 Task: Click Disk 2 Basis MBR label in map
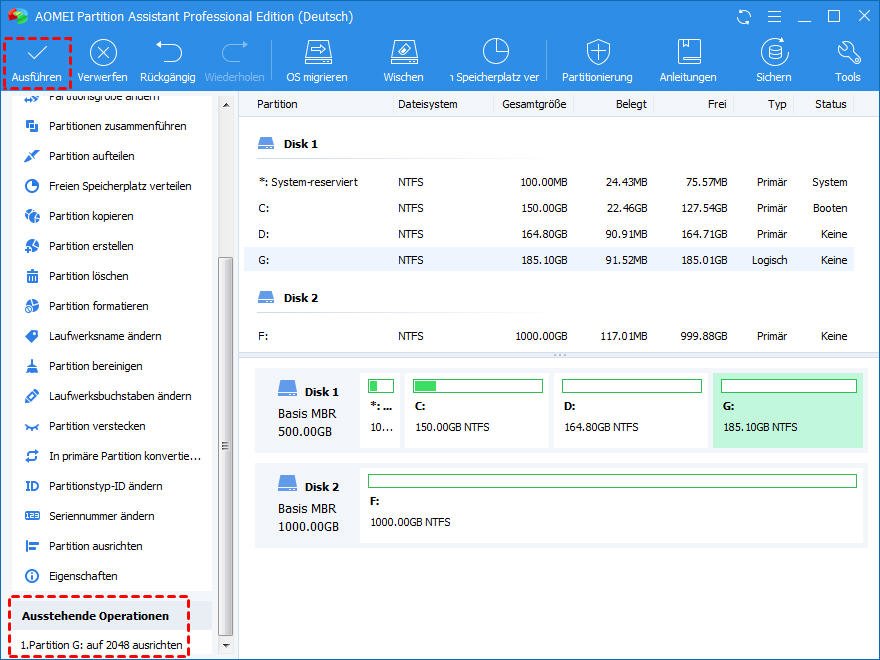pyautogui.click(x=308, y=506)
